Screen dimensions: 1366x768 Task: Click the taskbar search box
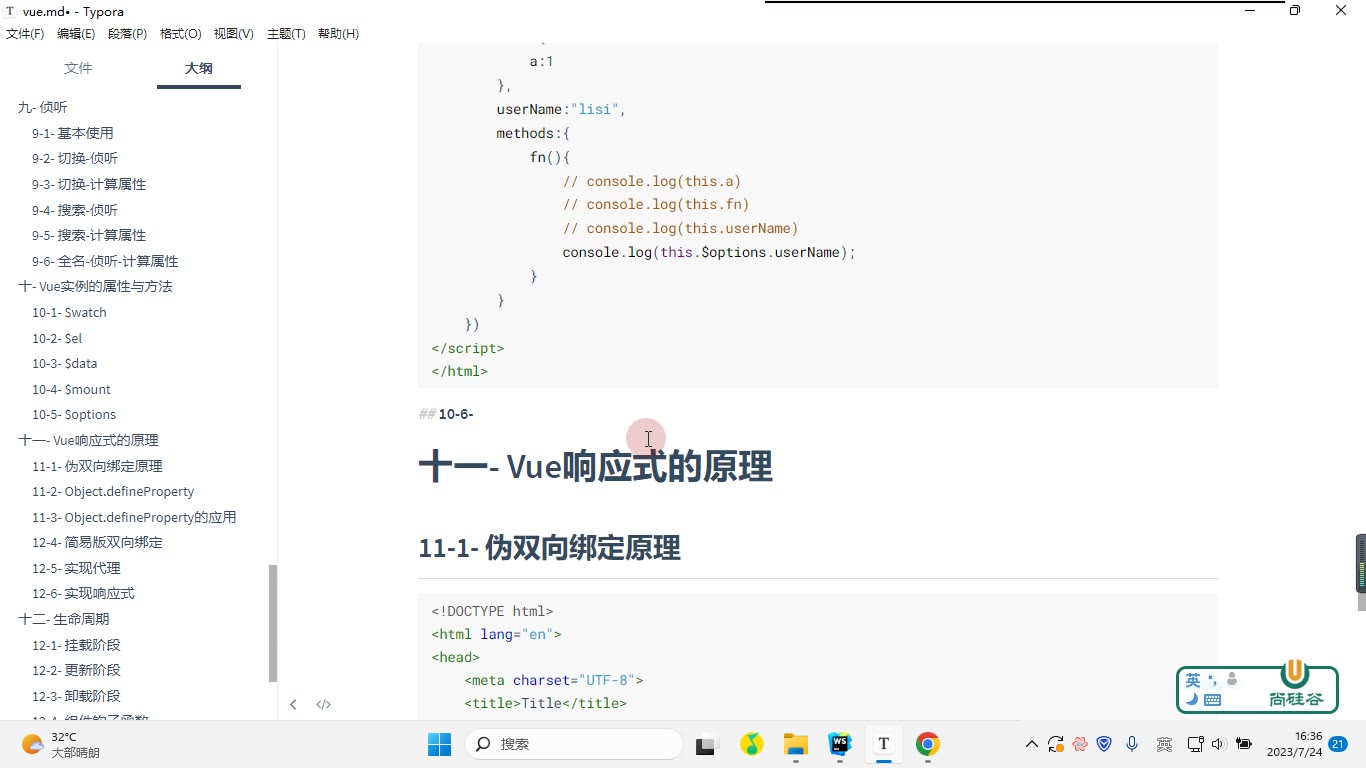574,744
